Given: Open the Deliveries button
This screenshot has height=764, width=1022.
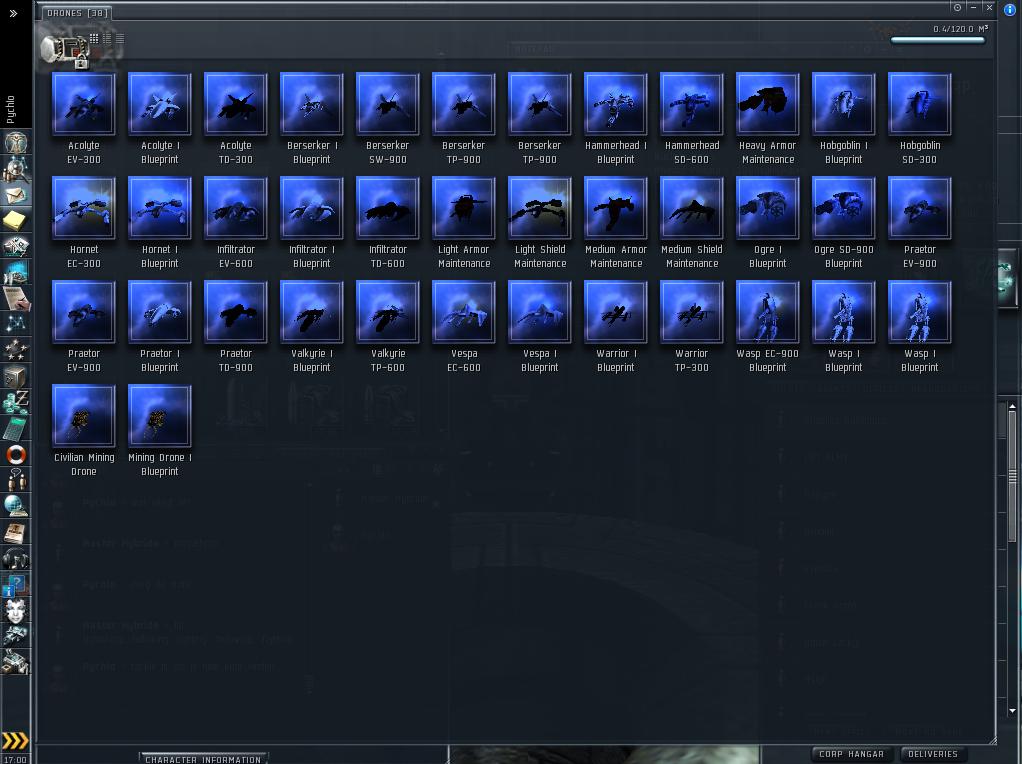Looking at the screenshot, I should coord(933,754).
